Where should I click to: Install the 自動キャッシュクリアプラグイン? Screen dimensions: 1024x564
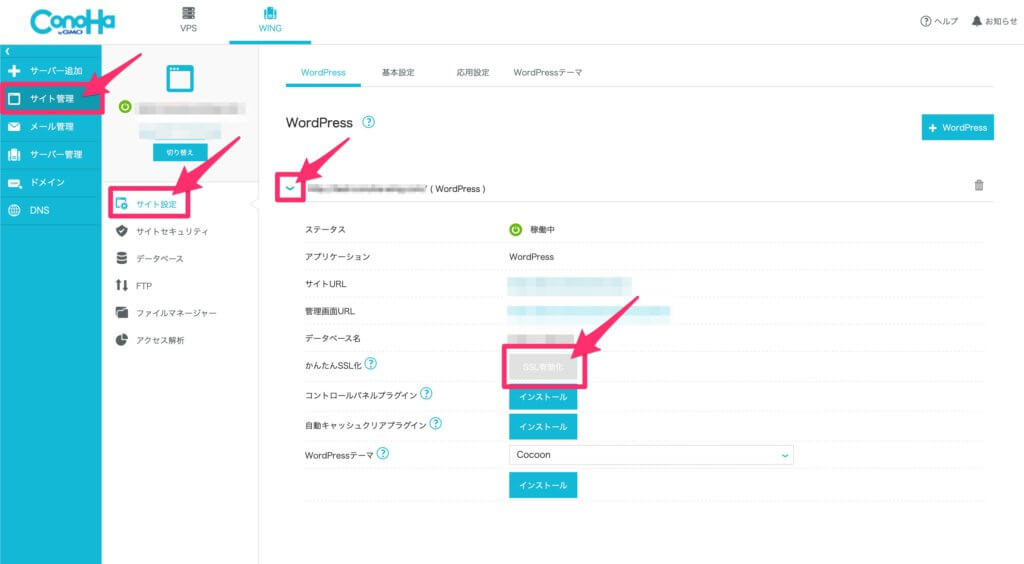click(543, 426)
